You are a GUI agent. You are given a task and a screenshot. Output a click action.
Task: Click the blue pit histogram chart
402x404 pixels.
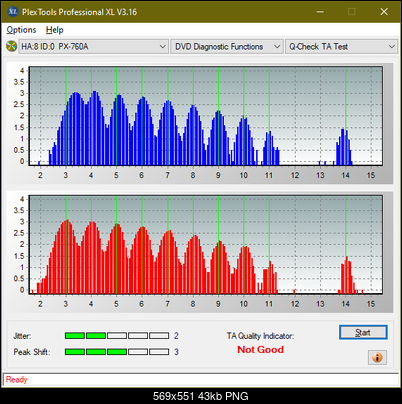[206, 116]
